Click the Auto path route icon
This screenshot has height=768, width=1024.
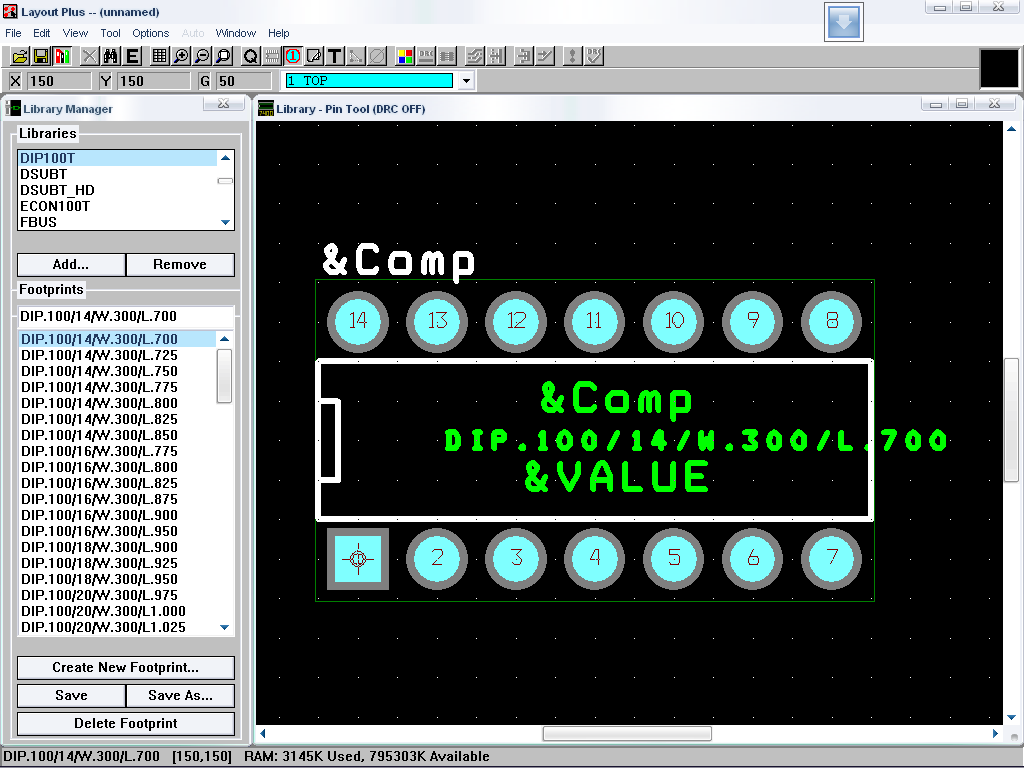coord(475,56)
